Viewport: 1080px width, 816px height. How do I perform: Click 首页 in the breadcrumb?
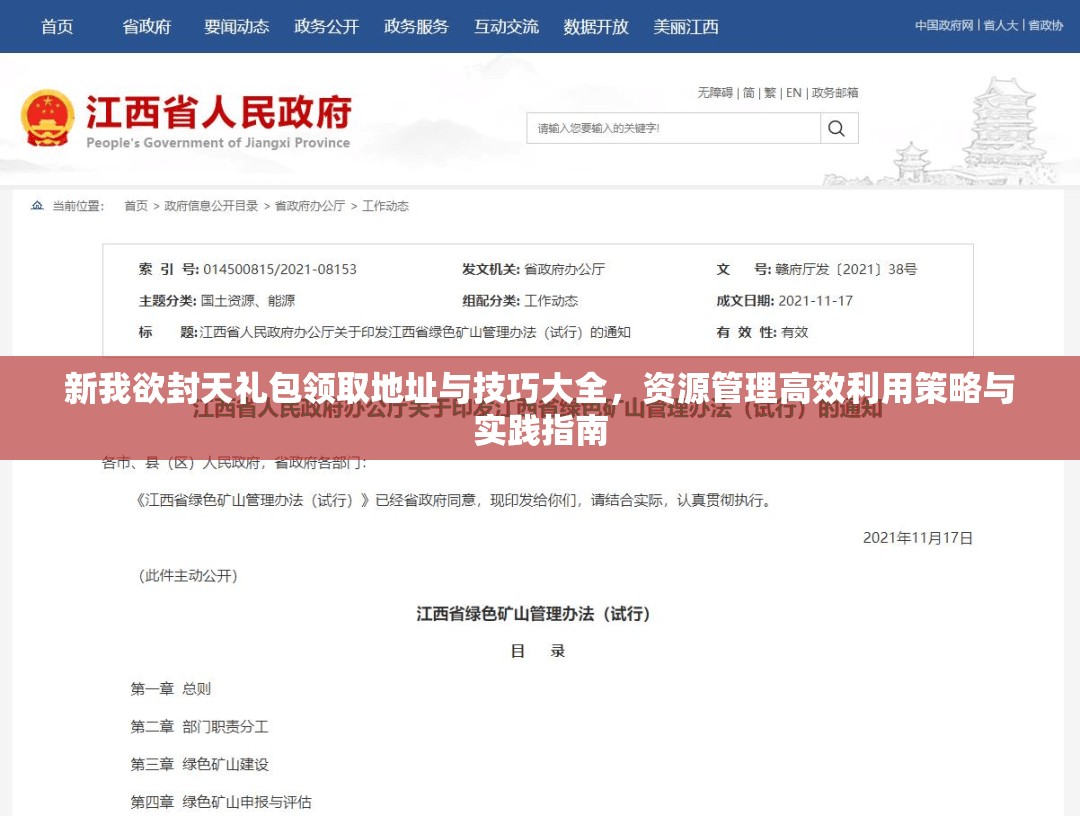(x=136, y=206)
